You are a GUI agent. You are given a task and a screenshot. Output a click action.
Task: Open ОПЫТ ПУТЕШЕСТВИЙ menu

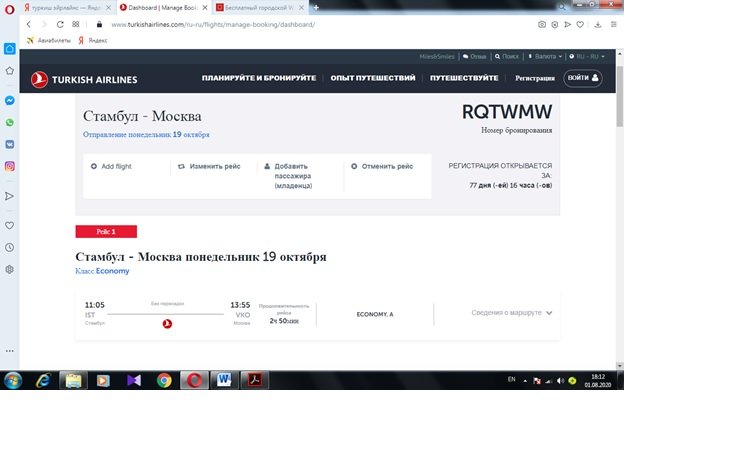coord(373,78)
